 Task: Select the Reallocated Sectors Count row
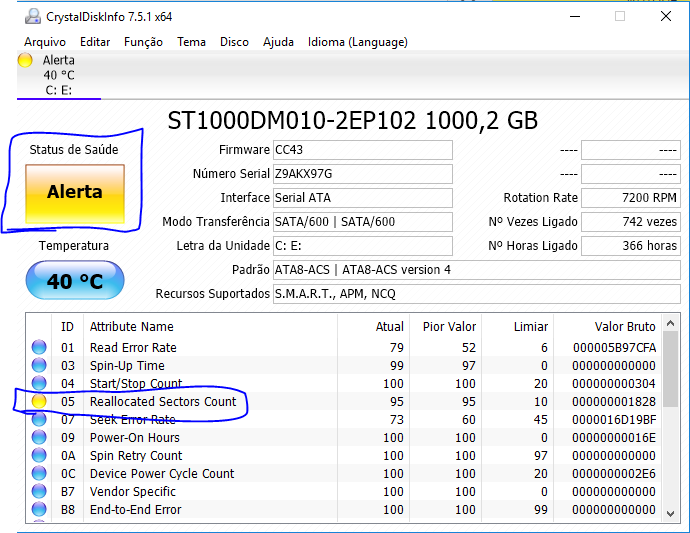click(344, 402)
